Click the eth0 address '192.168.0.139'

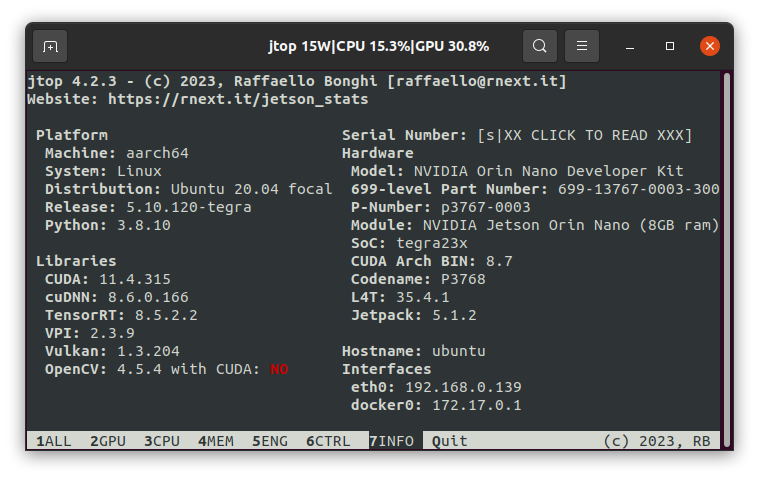coord(463,387)
